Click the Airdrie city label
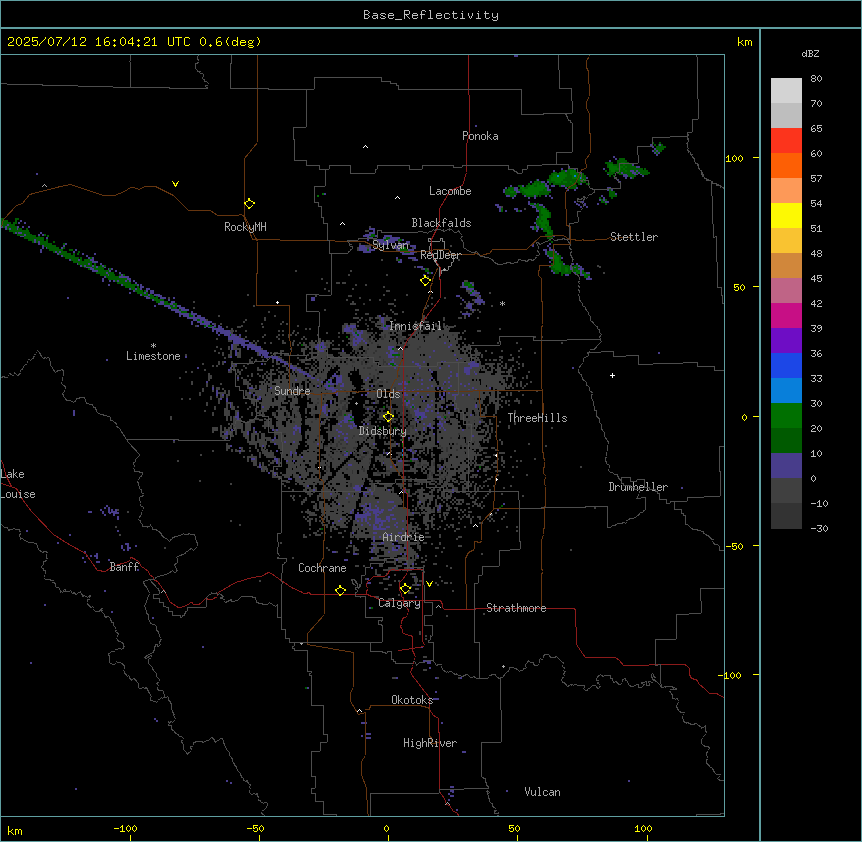The width and height of the screenshot is (862, 842). coord(404,537)
